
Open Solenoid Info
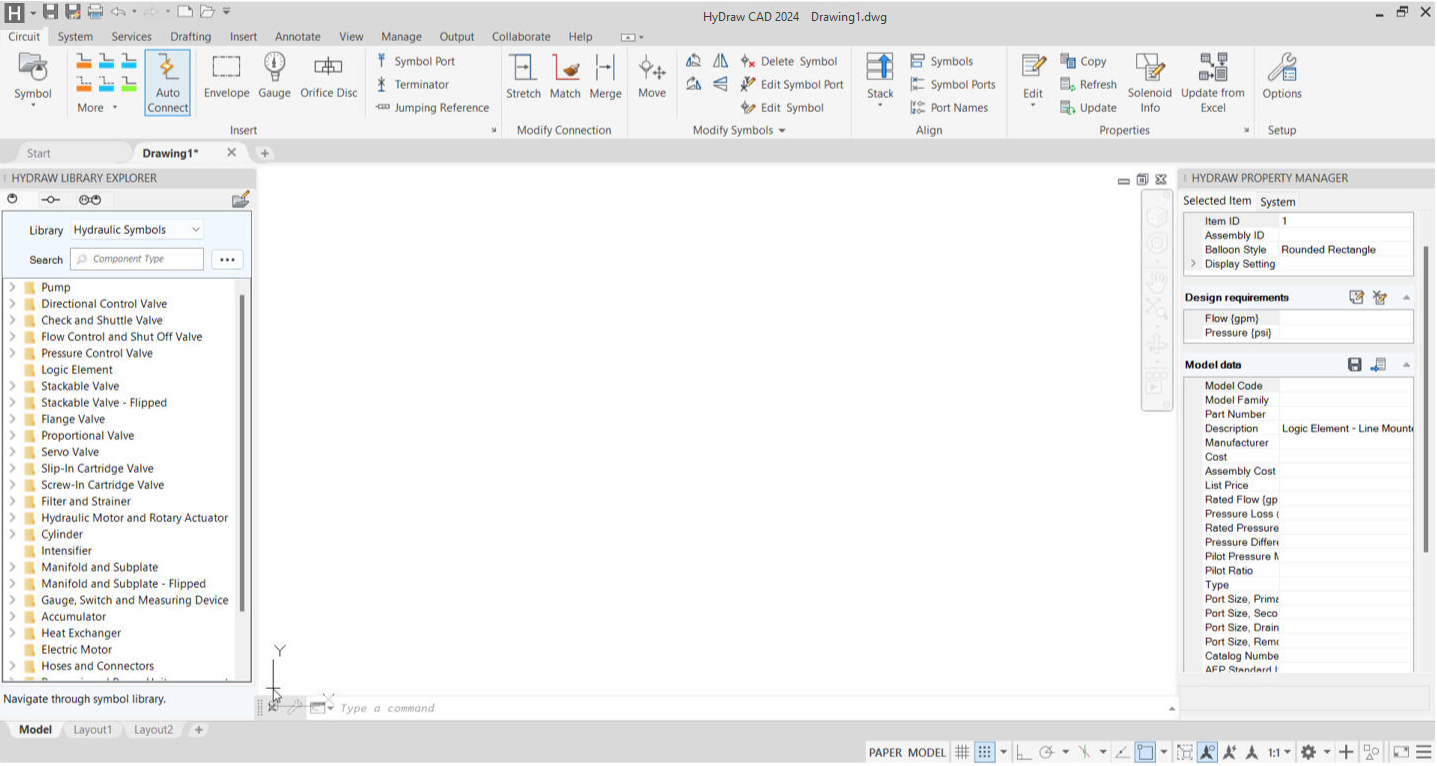[x=1150, y=82]
